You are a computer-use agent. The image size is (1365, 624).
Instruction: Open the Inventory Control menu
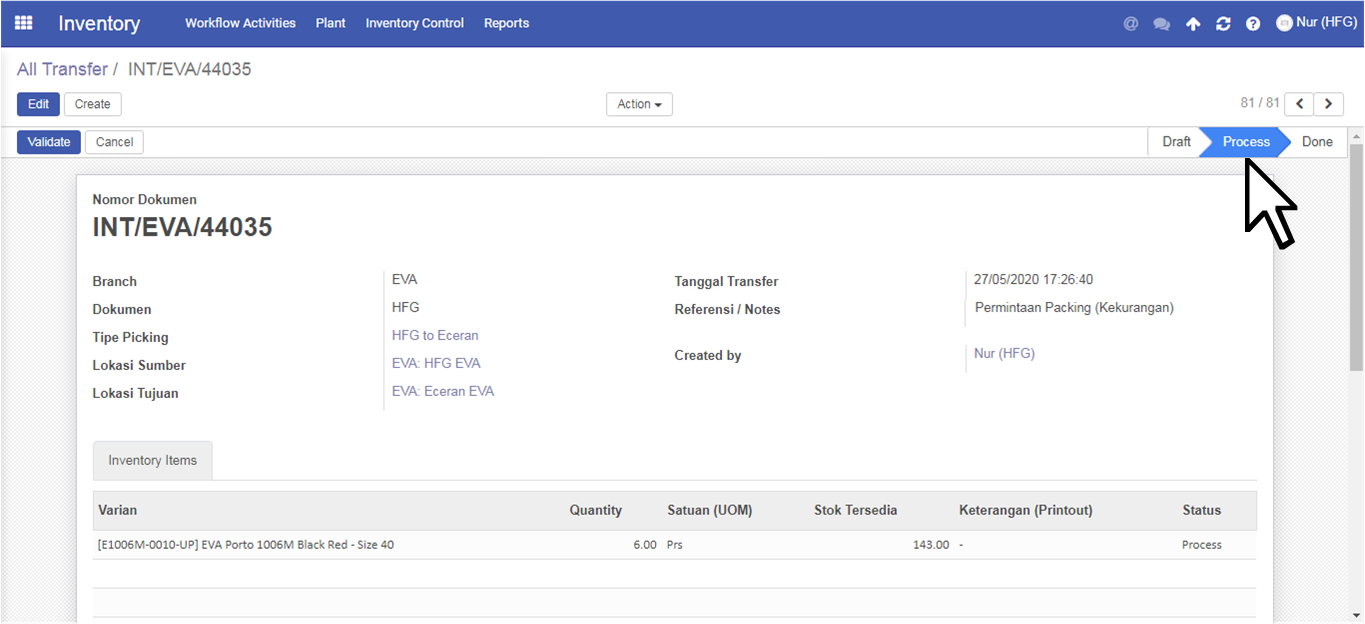(x=415, y=23)
